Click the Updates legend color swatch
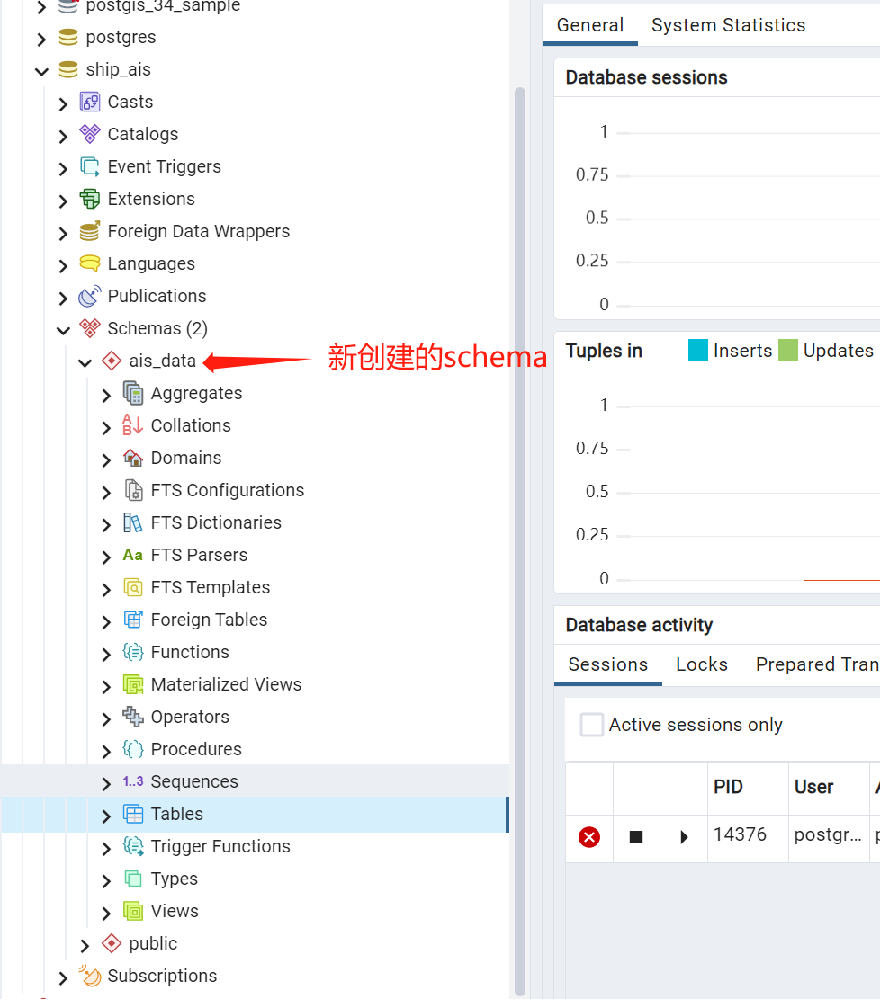 click(788, 350)
